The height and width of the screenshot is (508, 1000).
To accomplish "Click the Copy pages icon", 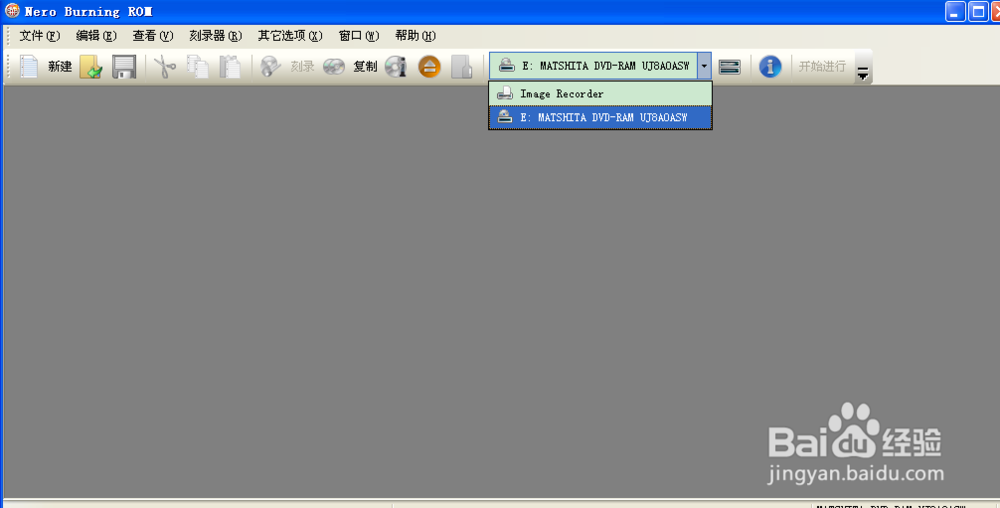I will 198,67.
